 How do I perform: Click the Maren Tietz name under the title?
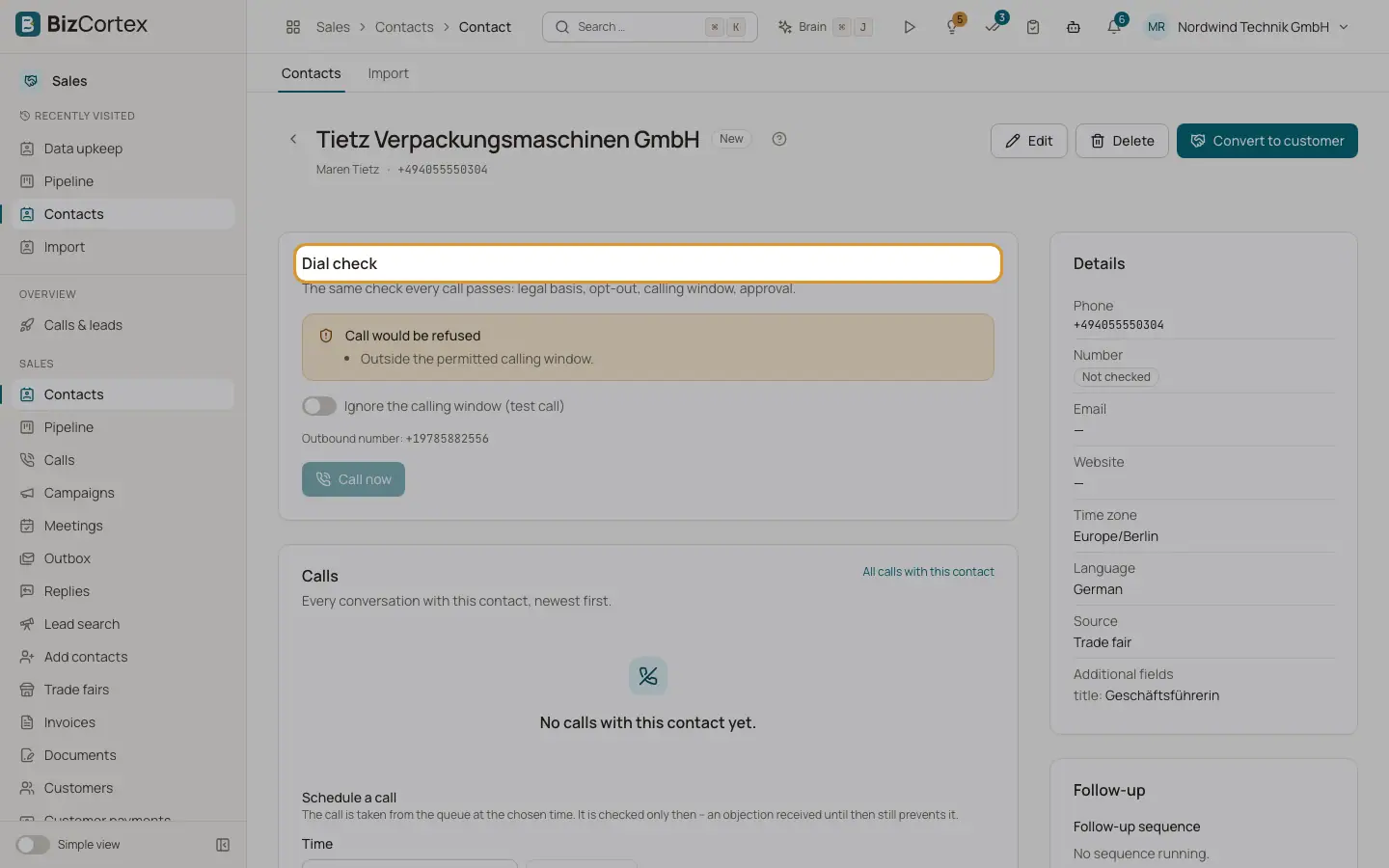pyautogui.click(x=347, y=170)
